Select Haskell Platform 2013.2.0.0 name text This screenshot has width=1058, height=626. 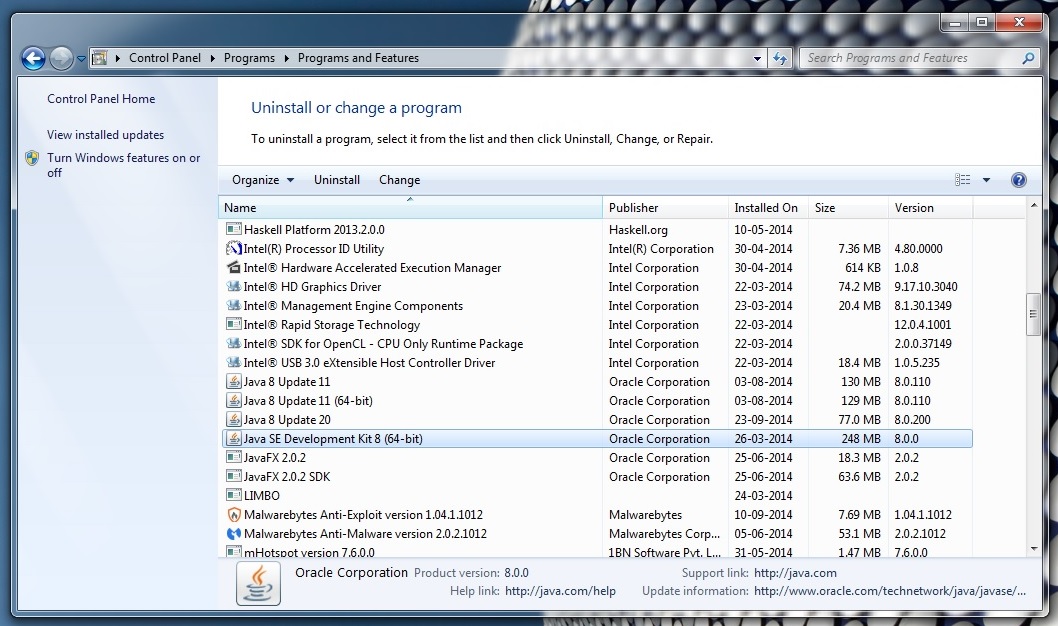pyautogui.click(x=314, y=229)
